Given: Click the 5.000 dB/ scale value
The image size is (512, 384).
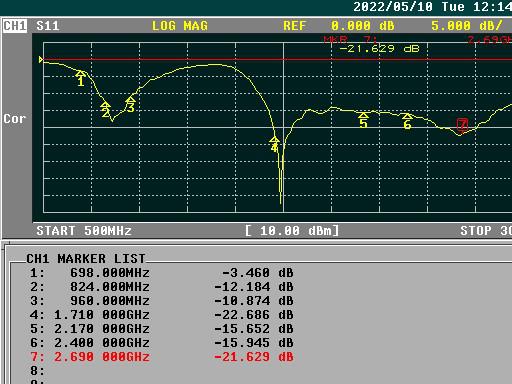Looking at the screenshot, I should coord(467,26).
